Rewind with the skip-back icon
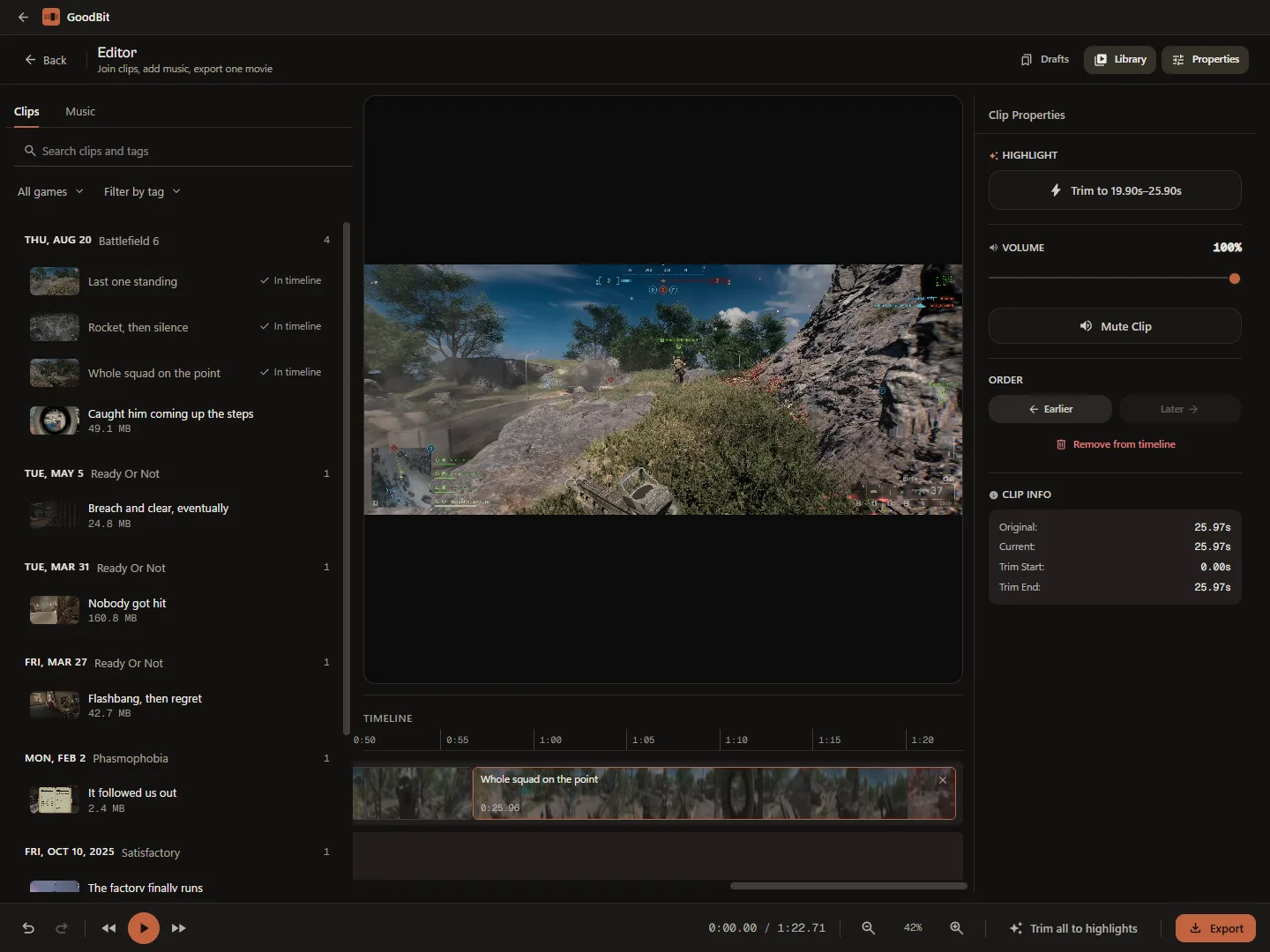1270x952 pixels. click(108, 928)
